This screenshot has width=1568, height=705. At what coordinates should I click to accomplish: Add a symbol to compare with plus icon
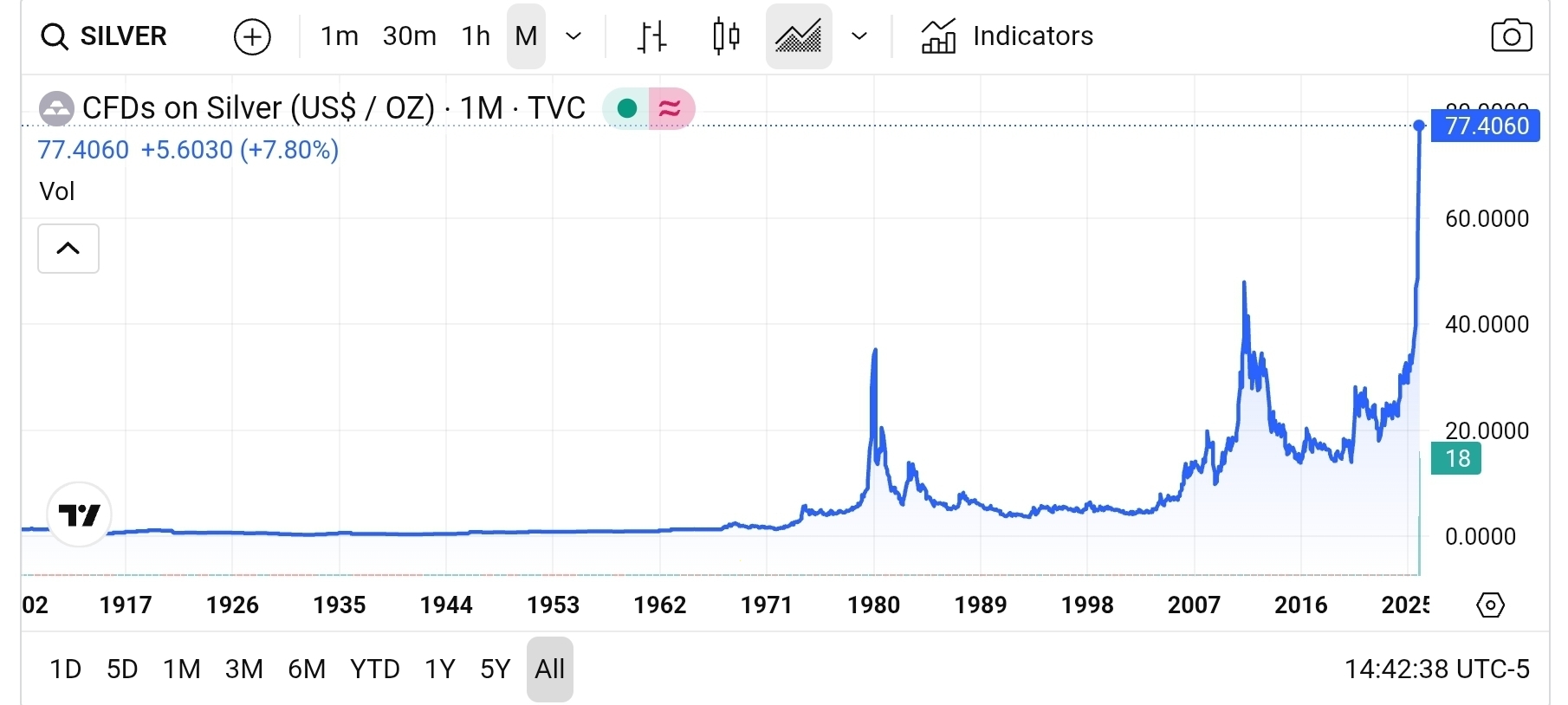click(x=252, y=36)
